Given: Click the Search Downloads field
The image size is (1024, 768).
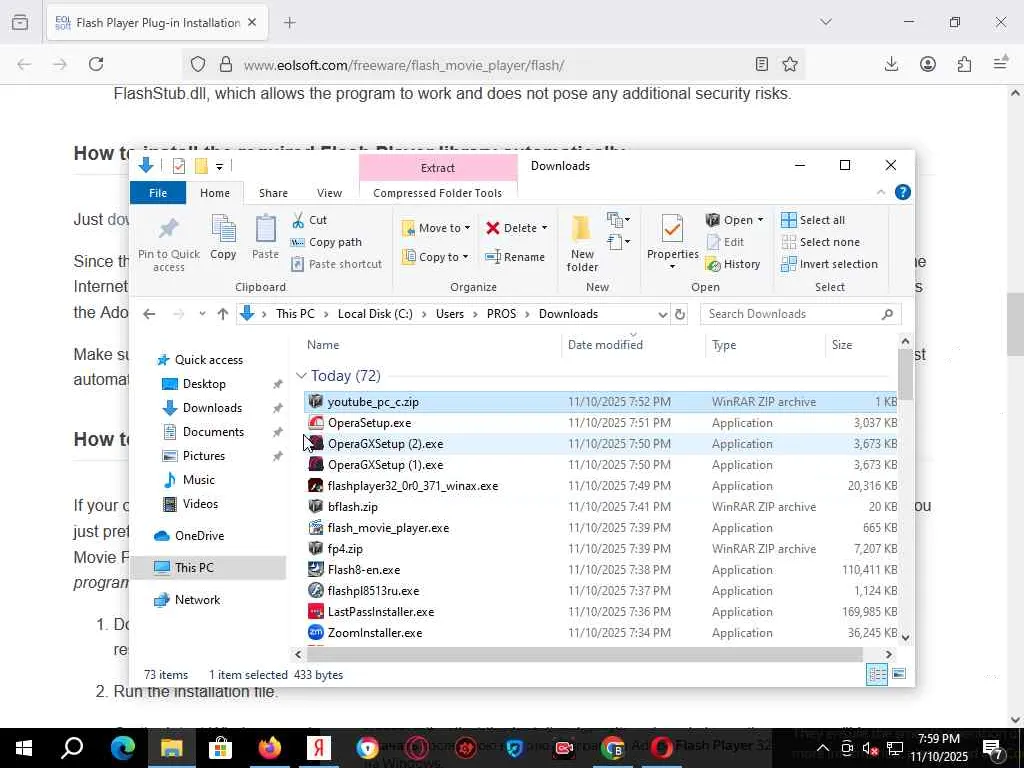Looking at the screenshot, I should click(801, 314).
